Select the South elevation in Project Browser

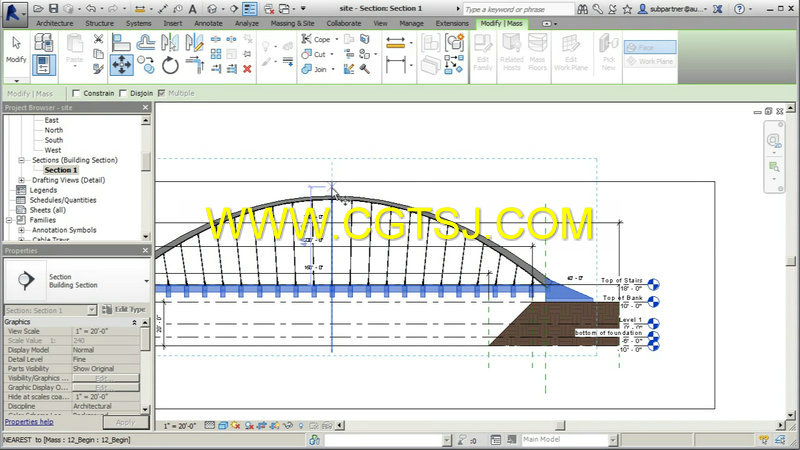54,140
